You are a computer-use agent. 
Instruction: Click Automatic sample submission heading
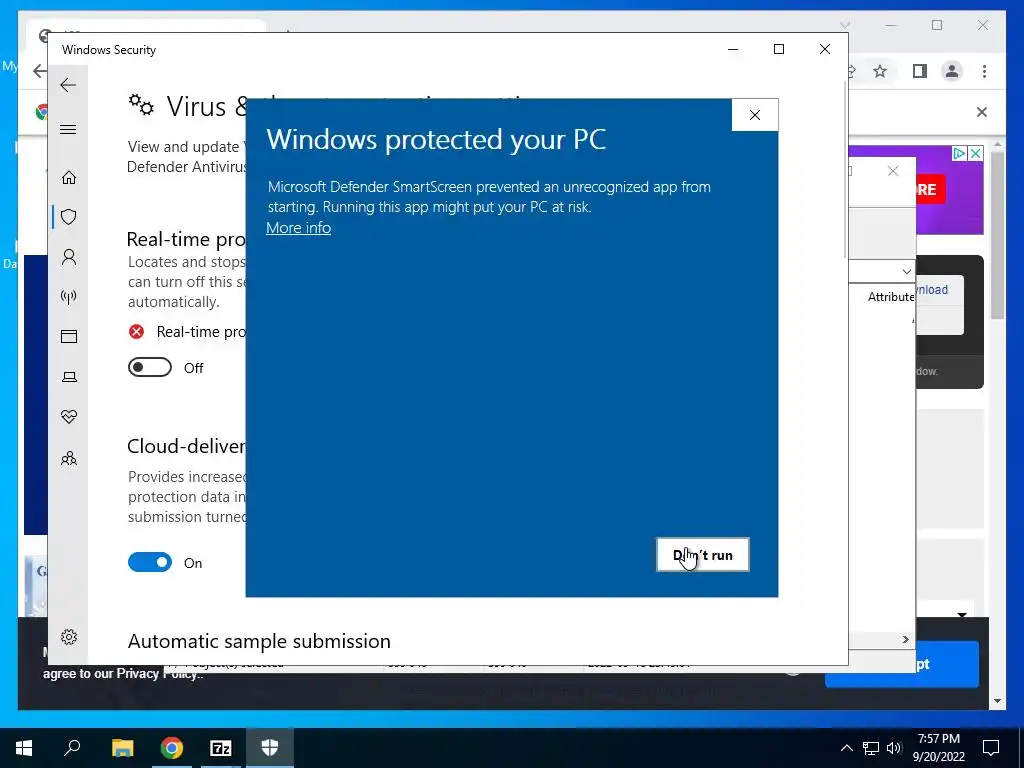coord(259,641)
